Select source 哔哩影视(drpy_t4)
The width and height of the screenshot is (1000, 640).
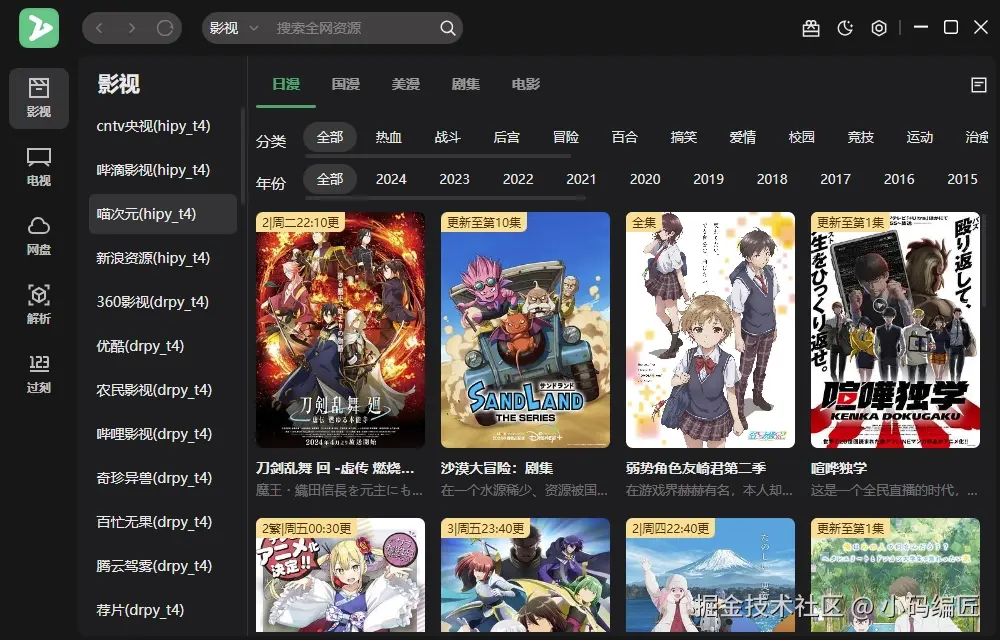pyautogui.click(x=163, y=434)
